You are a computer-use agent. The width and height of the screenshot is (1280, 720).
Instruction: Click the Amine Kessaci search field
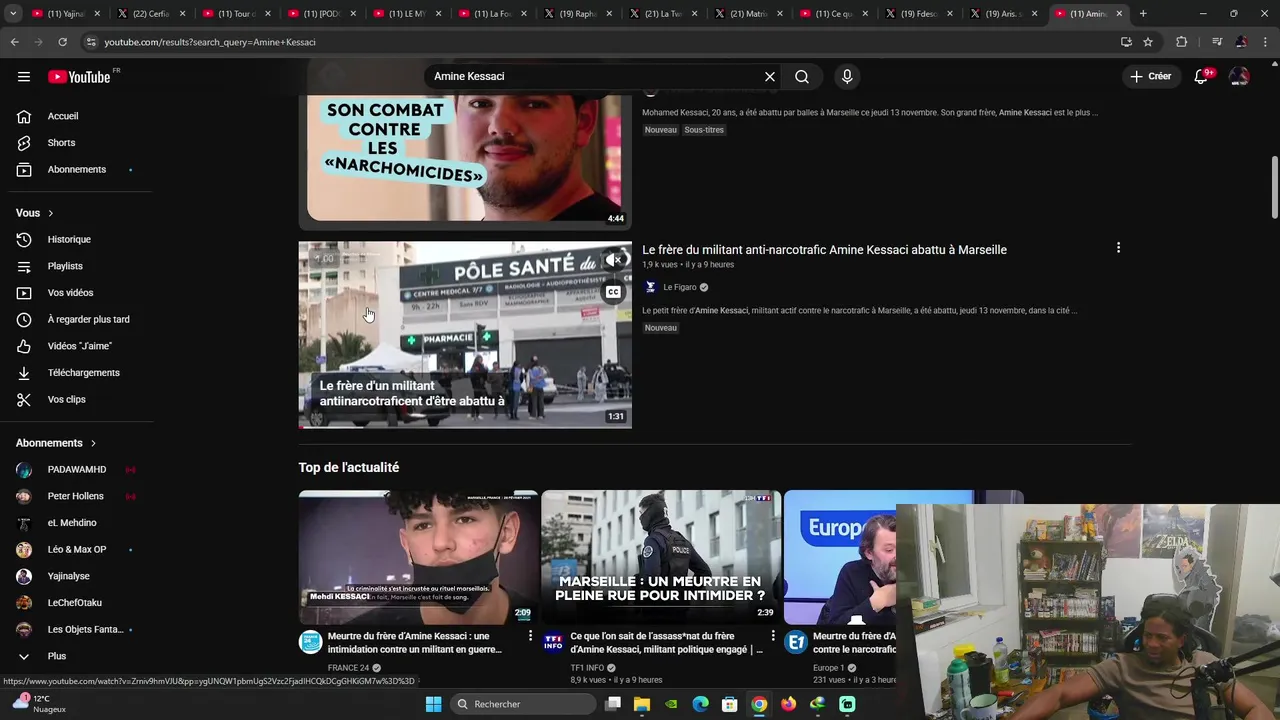595,77
